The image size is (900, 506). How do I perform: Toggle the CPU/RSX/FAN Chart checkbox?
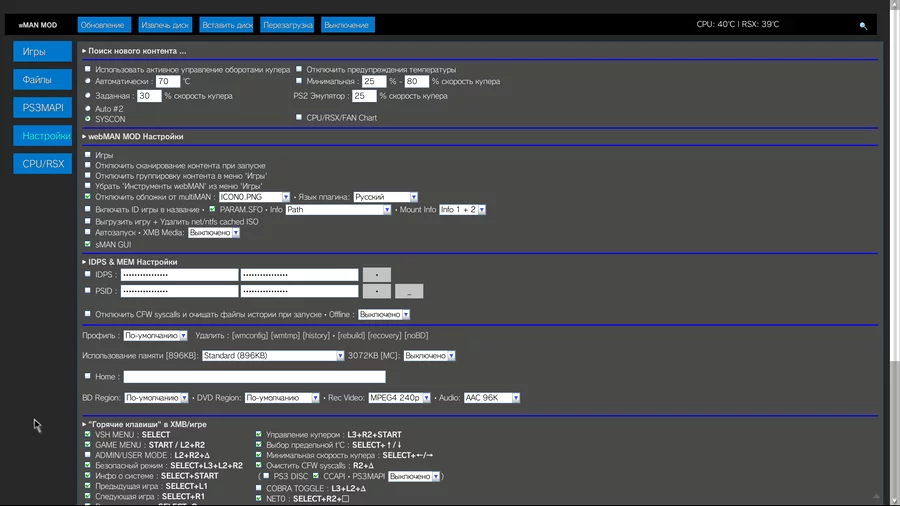tap(298, 118)
